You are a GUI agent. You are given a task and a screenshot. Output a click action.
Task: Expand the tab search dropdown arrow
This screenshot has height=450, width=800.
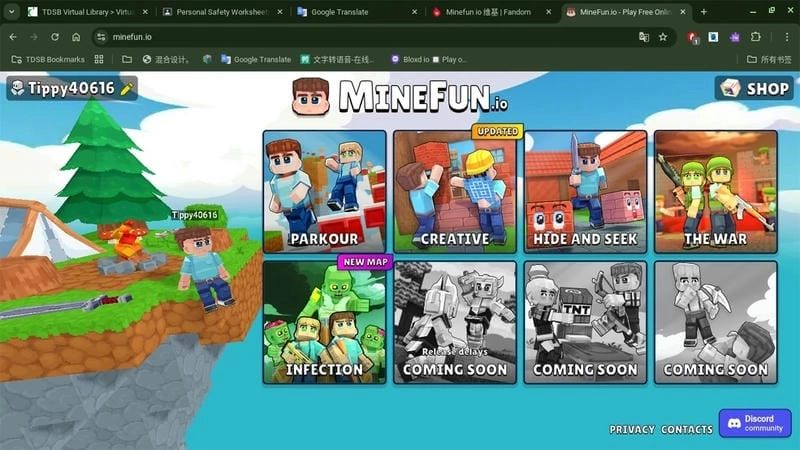pyautogui.click(x=11, y=12)
